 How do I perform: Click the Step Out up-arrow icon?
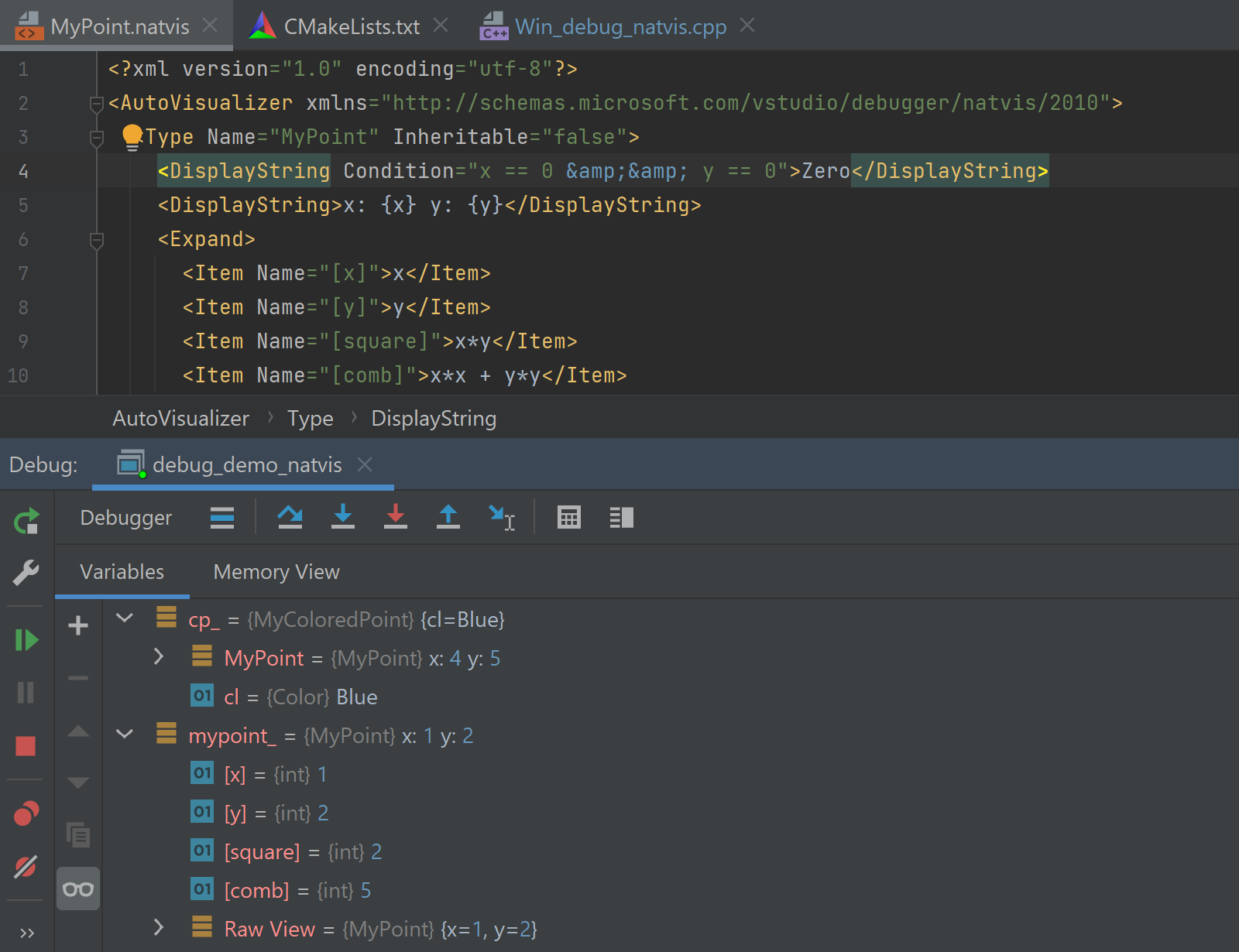pos(448,517)
